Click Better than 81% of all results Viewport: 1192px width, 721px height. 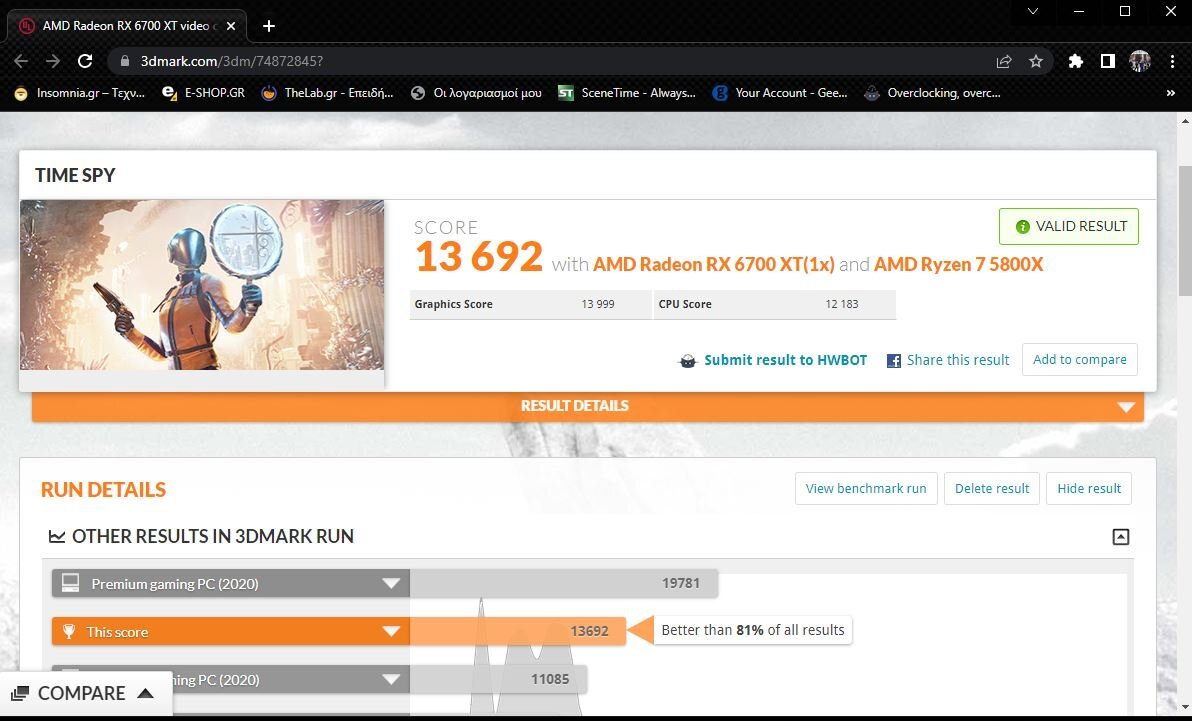(753, 630)
